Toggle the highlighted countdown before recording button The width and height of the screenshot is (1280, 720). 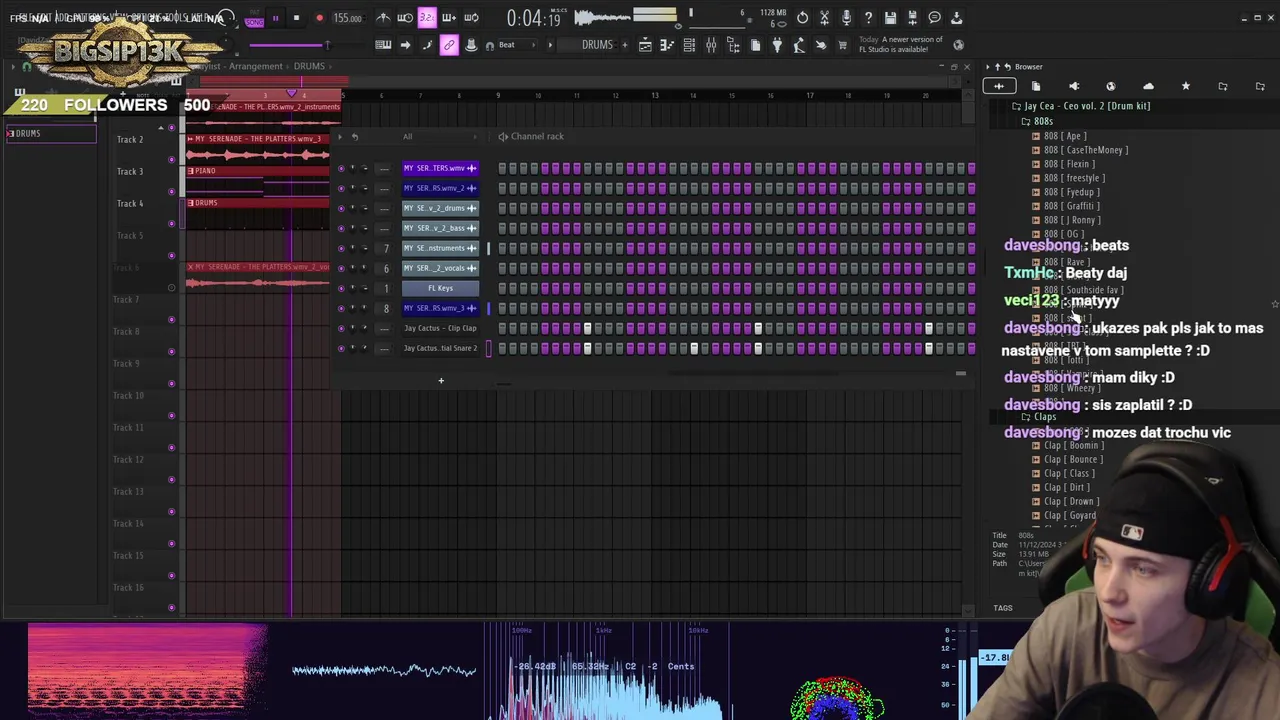[427, 18]
